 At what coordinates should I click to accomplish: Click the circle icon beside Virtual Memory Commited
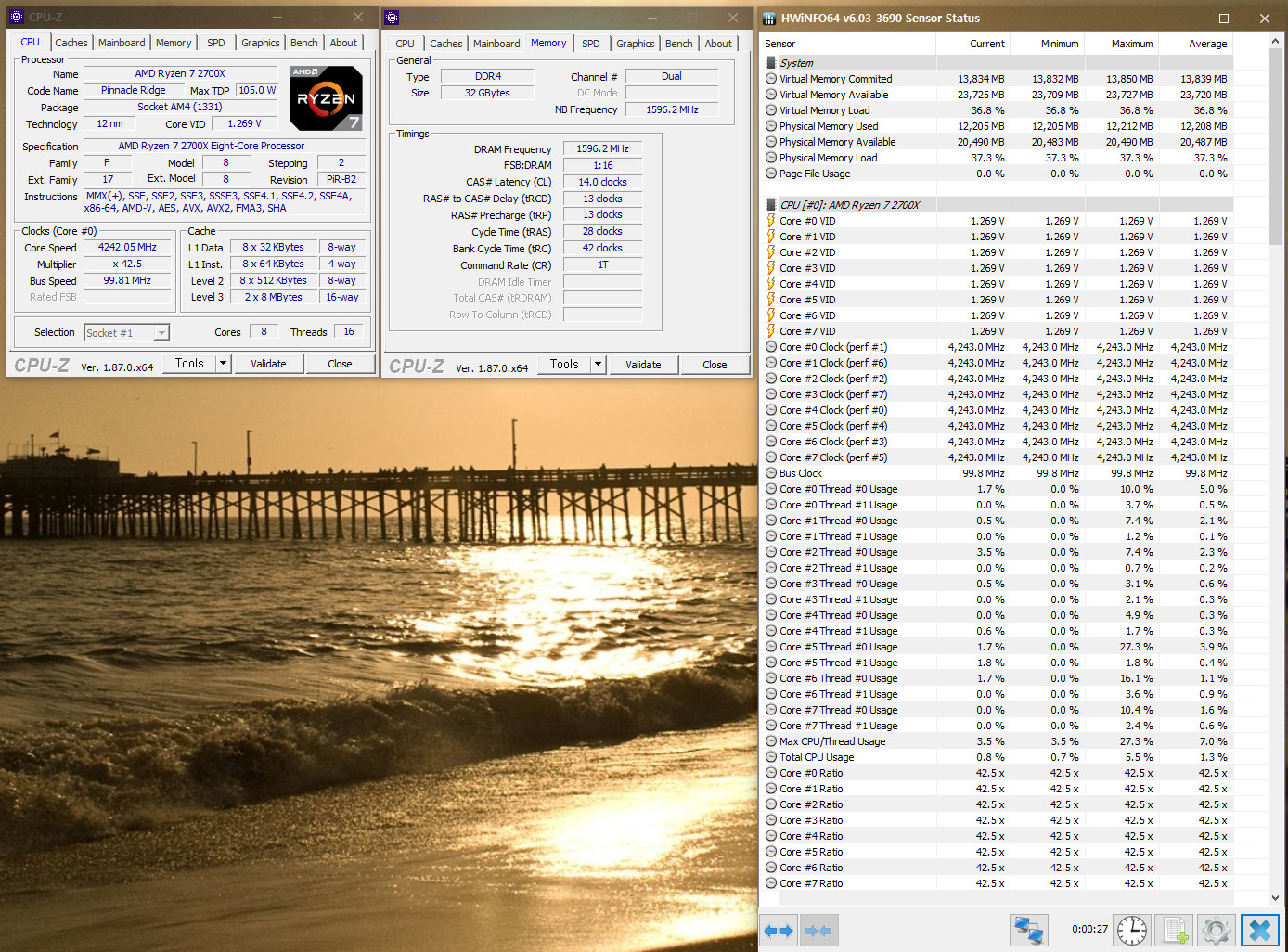[771, 79]
